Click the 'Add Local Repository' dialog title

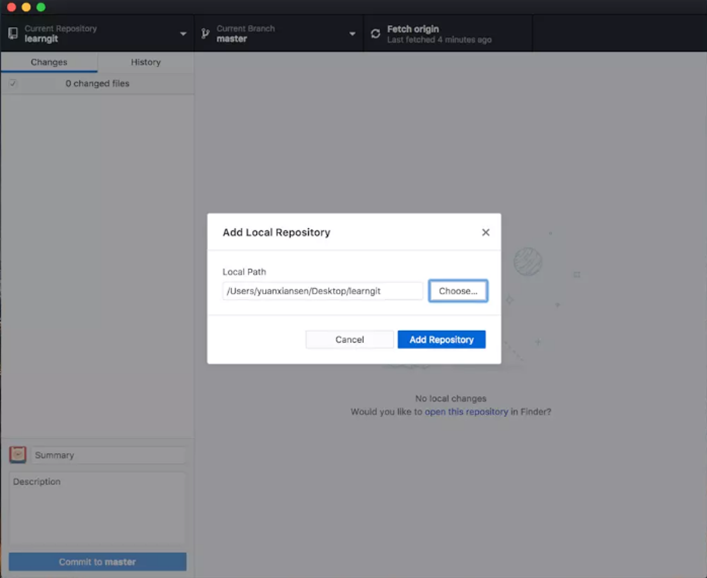click(x=276, y=232)
